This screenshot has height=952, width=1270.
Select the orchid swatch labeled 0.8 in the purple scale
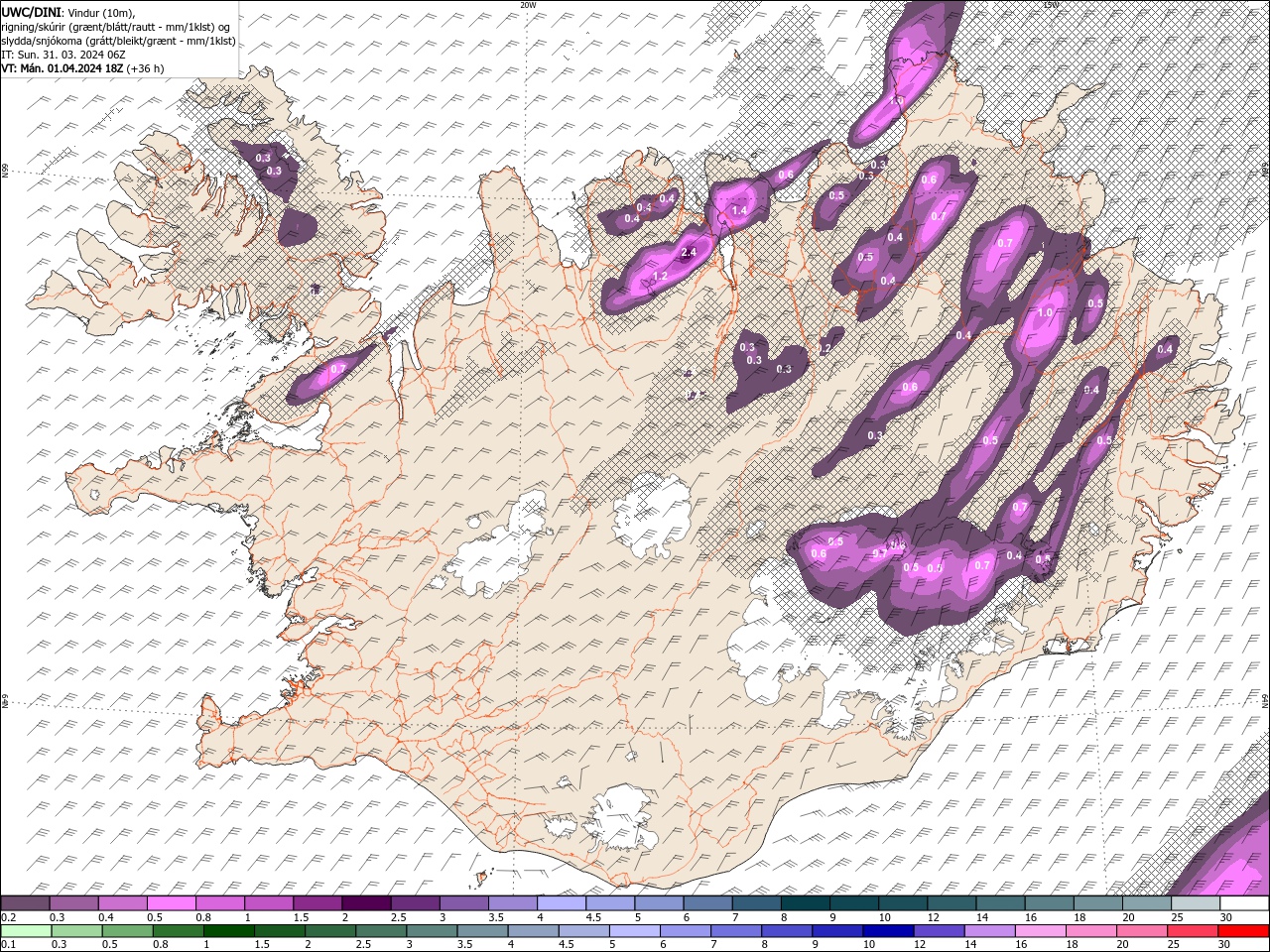pyautogui.click(x=220, y=903)
